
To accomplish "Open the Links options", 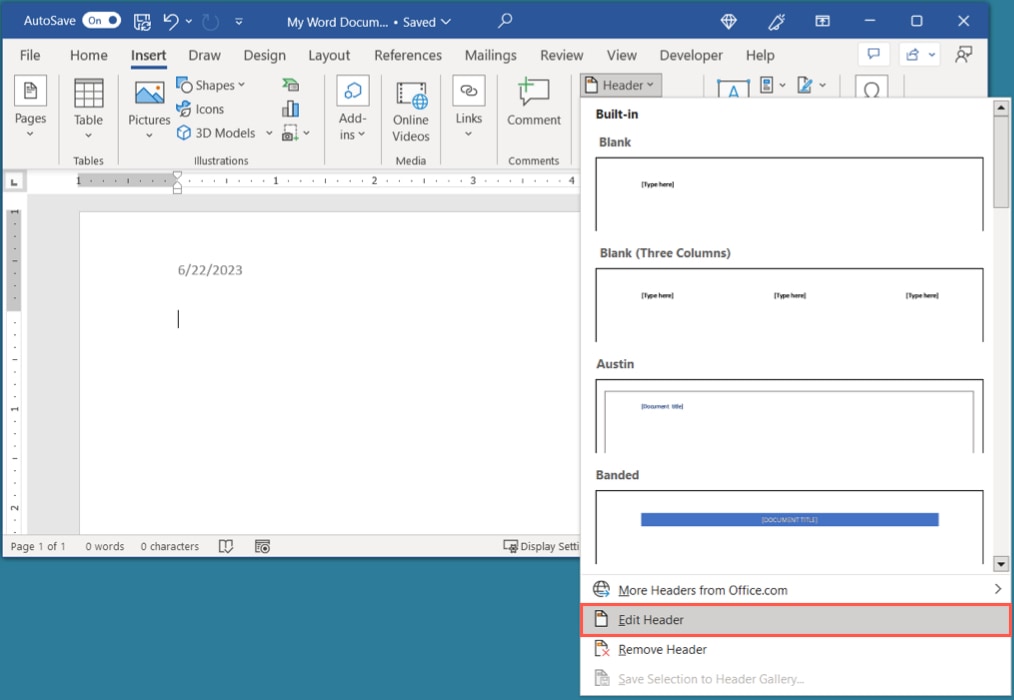I will pos(468,110).
